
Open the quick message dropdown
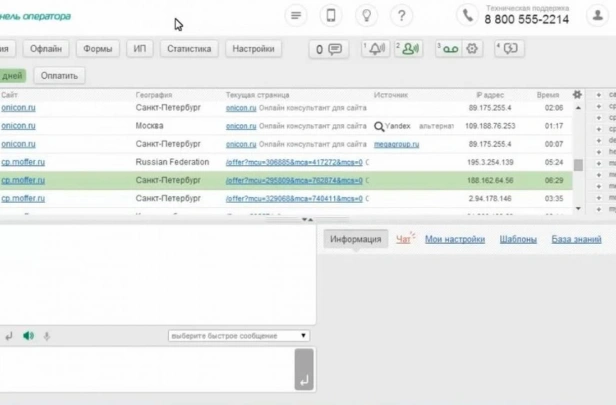tap(239, 336)
